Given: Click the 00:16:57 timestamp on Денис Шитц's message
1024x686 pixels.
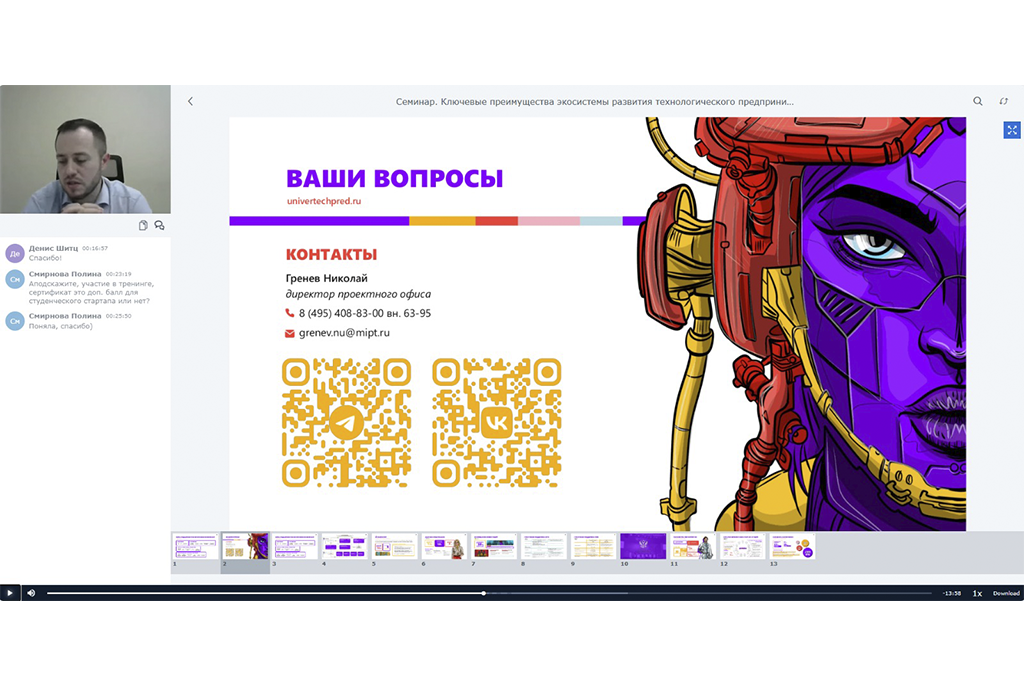Looking at the screenshot, I should point(95,248).
